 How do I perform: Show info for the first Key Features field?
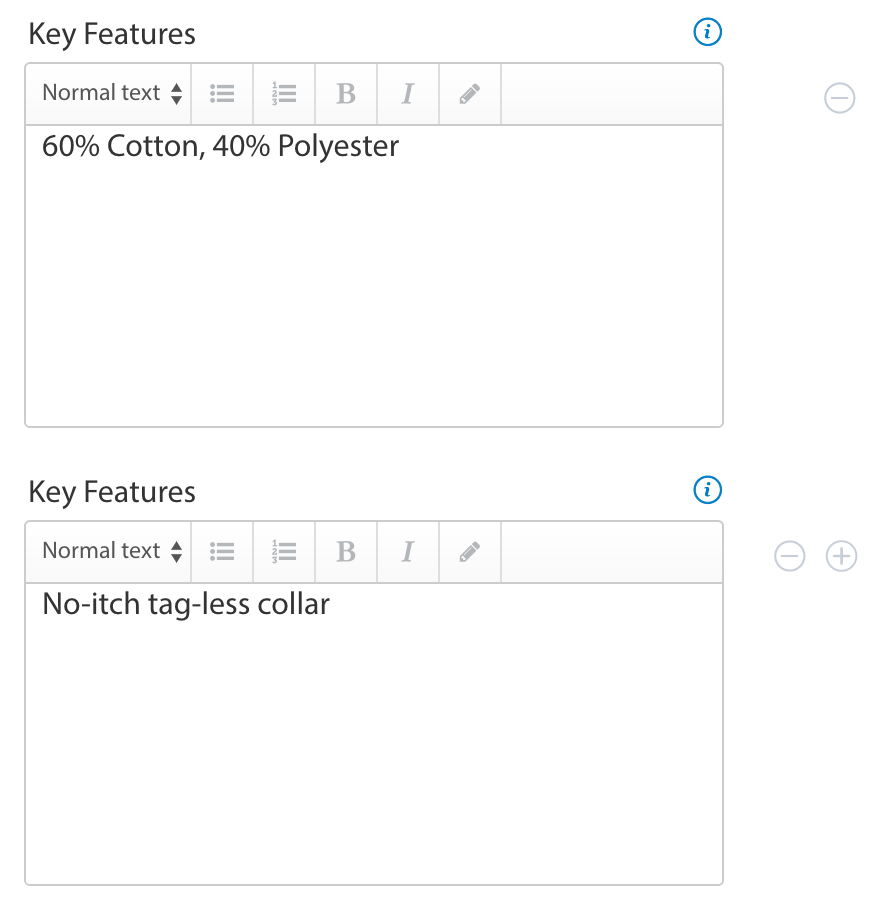click(x=707, y=33)
